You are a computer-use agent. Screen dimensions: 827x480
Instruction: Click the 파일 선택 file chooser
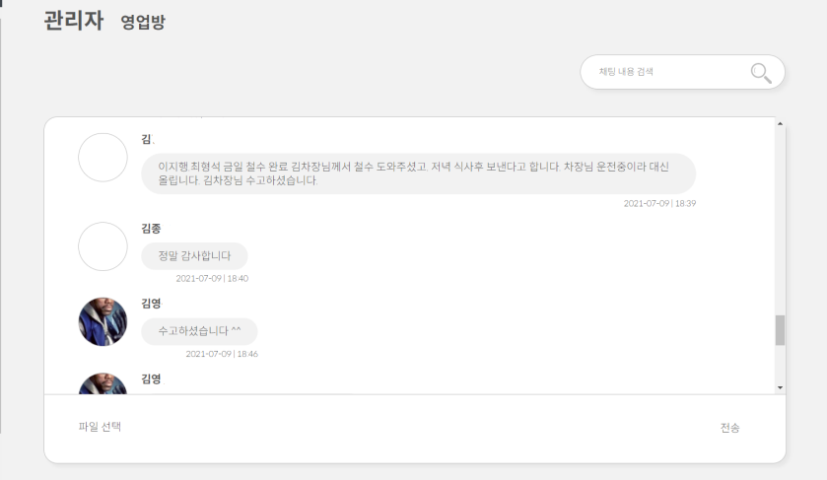pyautogui.click(x=100, y=427)
